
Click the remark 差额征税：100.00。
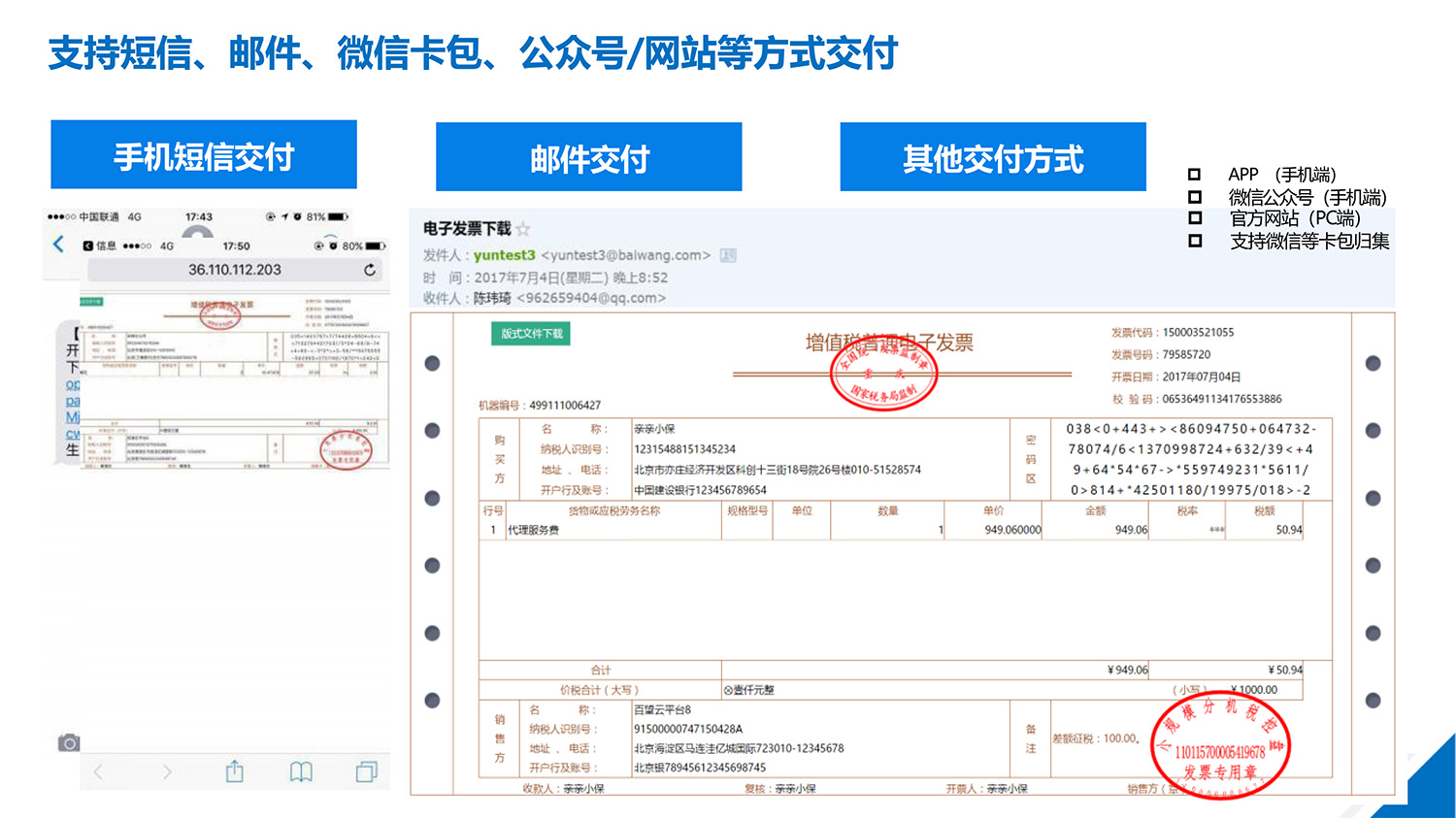[x=1098, y=739]
